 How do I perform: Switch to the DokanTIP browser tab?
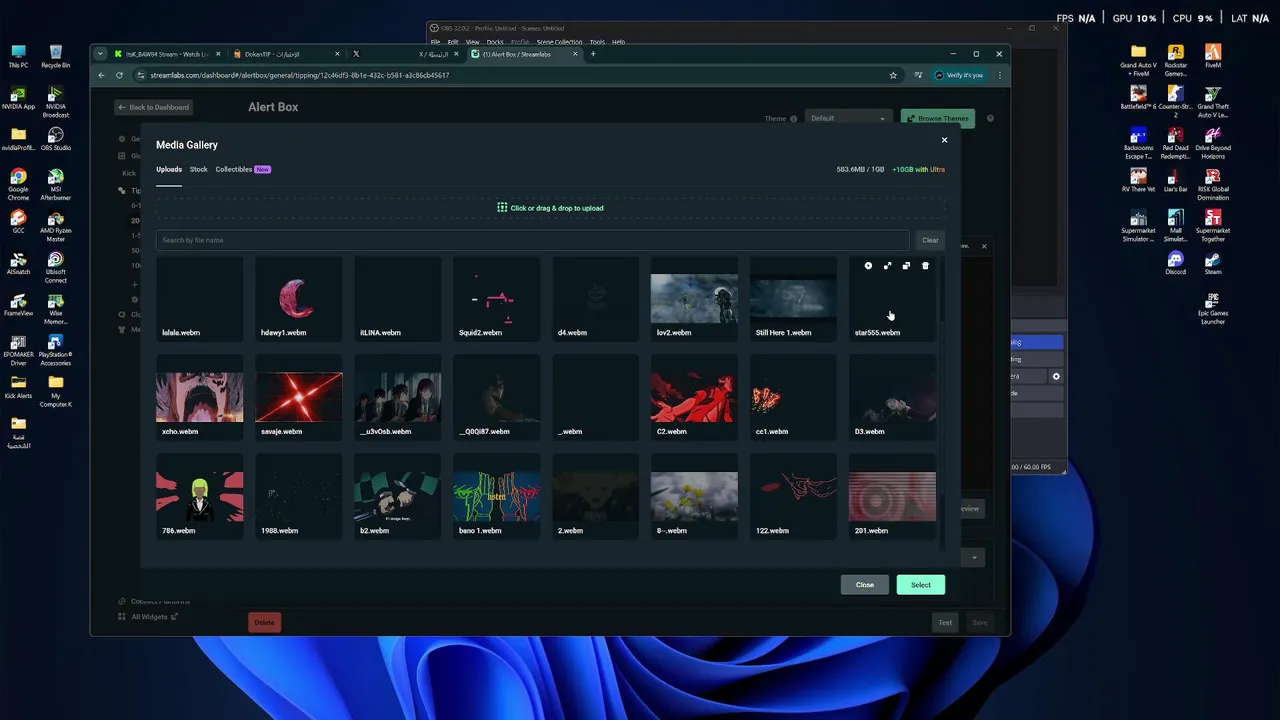pyautogui.click(x=286, y=54)
